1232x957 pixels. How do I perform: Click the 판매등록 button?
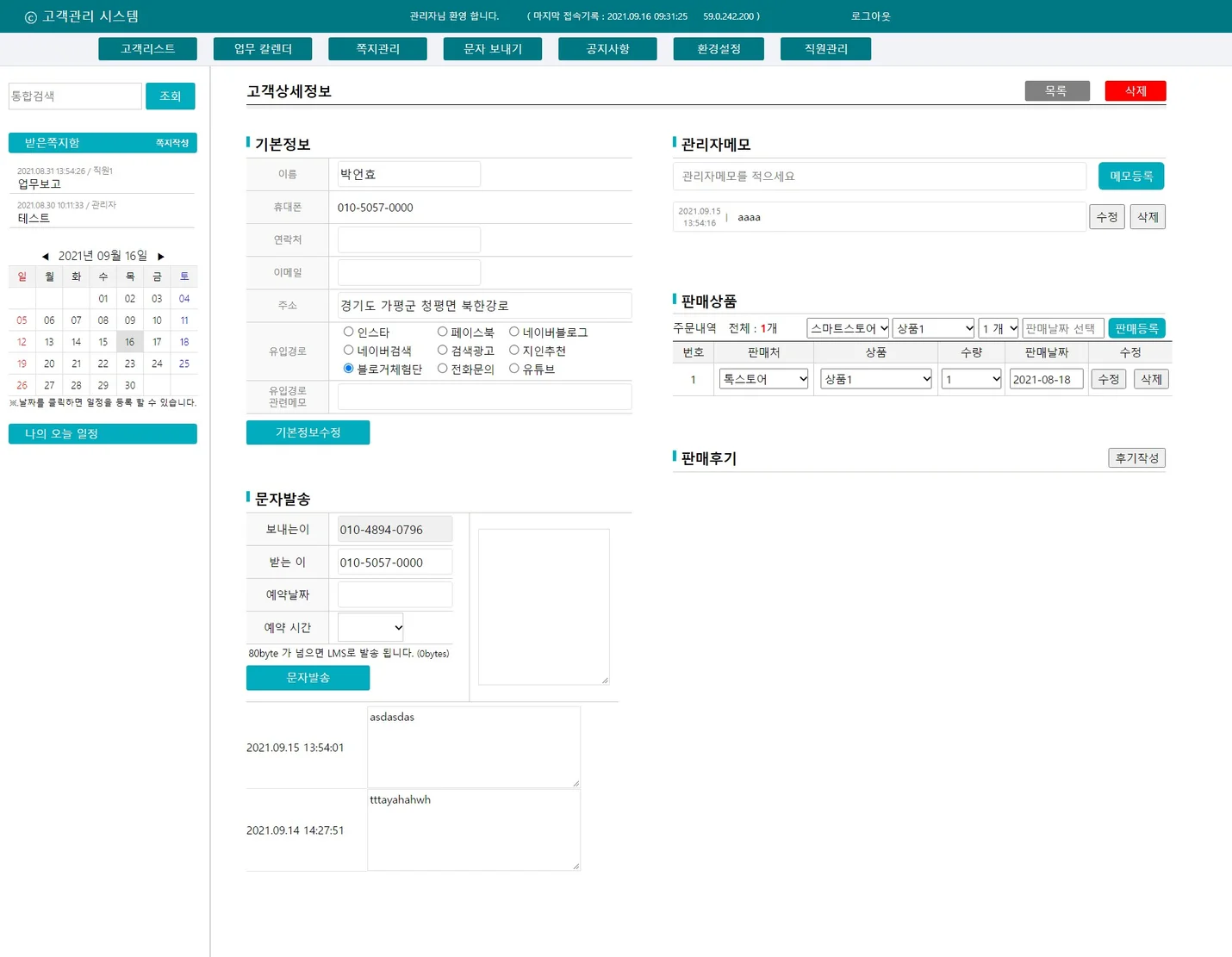(x=1136, y=328)
